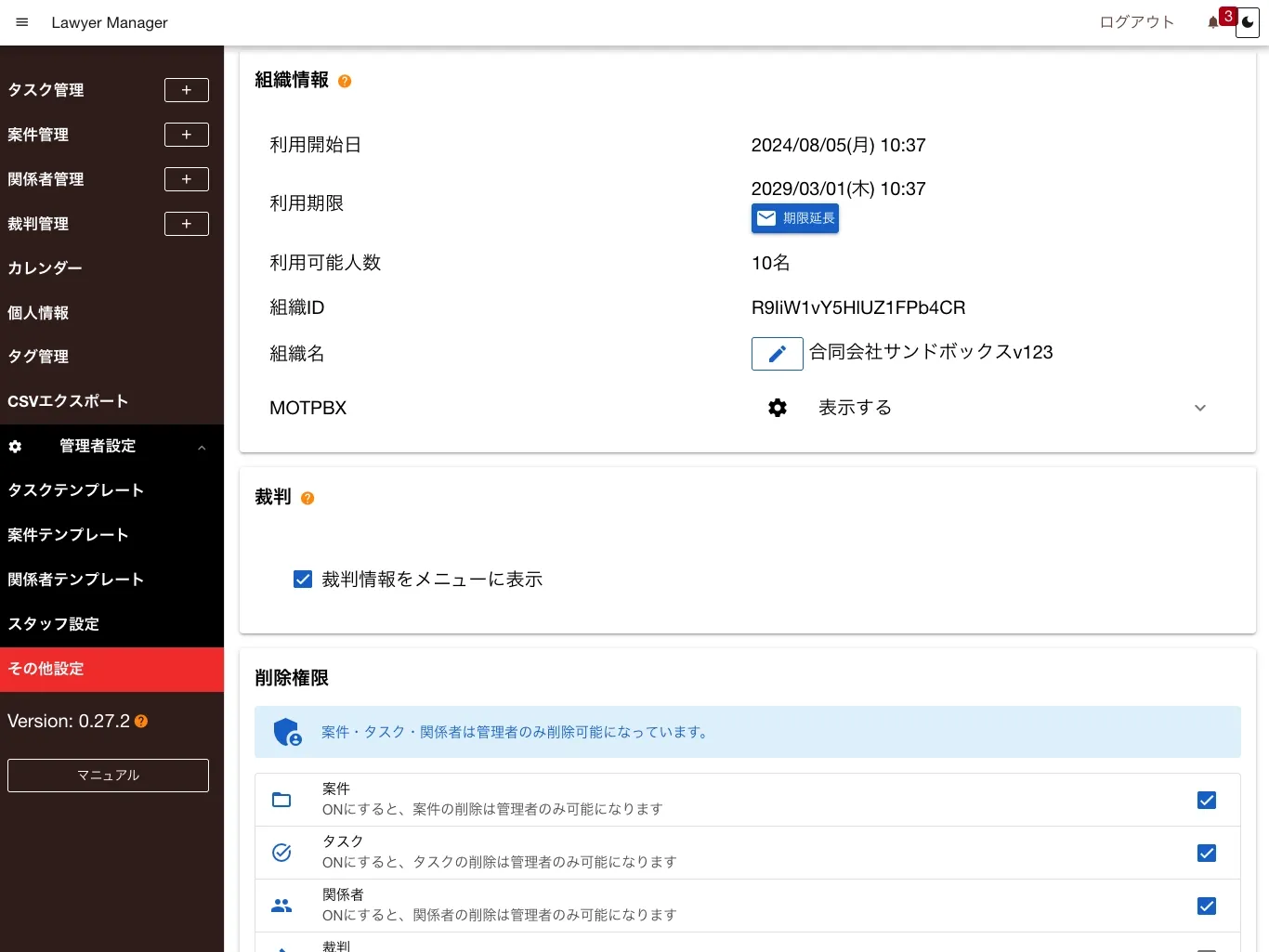The image size is (1269, 952).
Task: Go to カレンダー in sidebar
Action: point(111,268)
